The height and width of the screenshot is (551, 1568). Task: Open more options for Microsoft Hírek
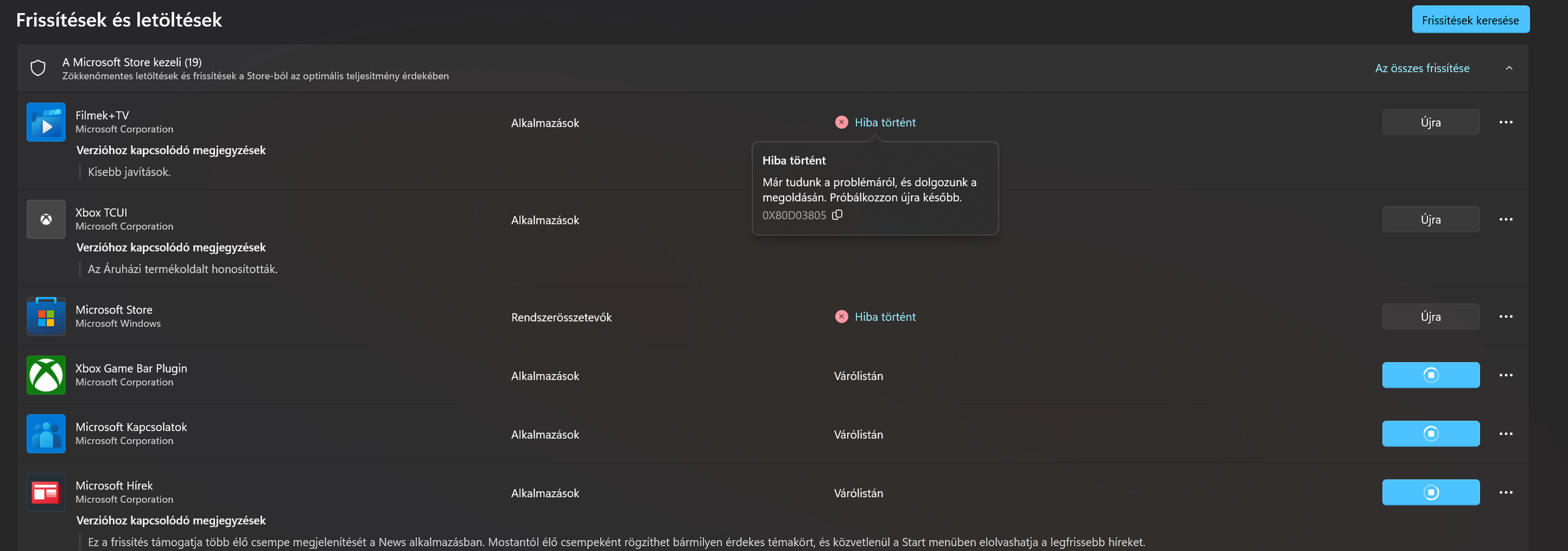point(1506,492)
